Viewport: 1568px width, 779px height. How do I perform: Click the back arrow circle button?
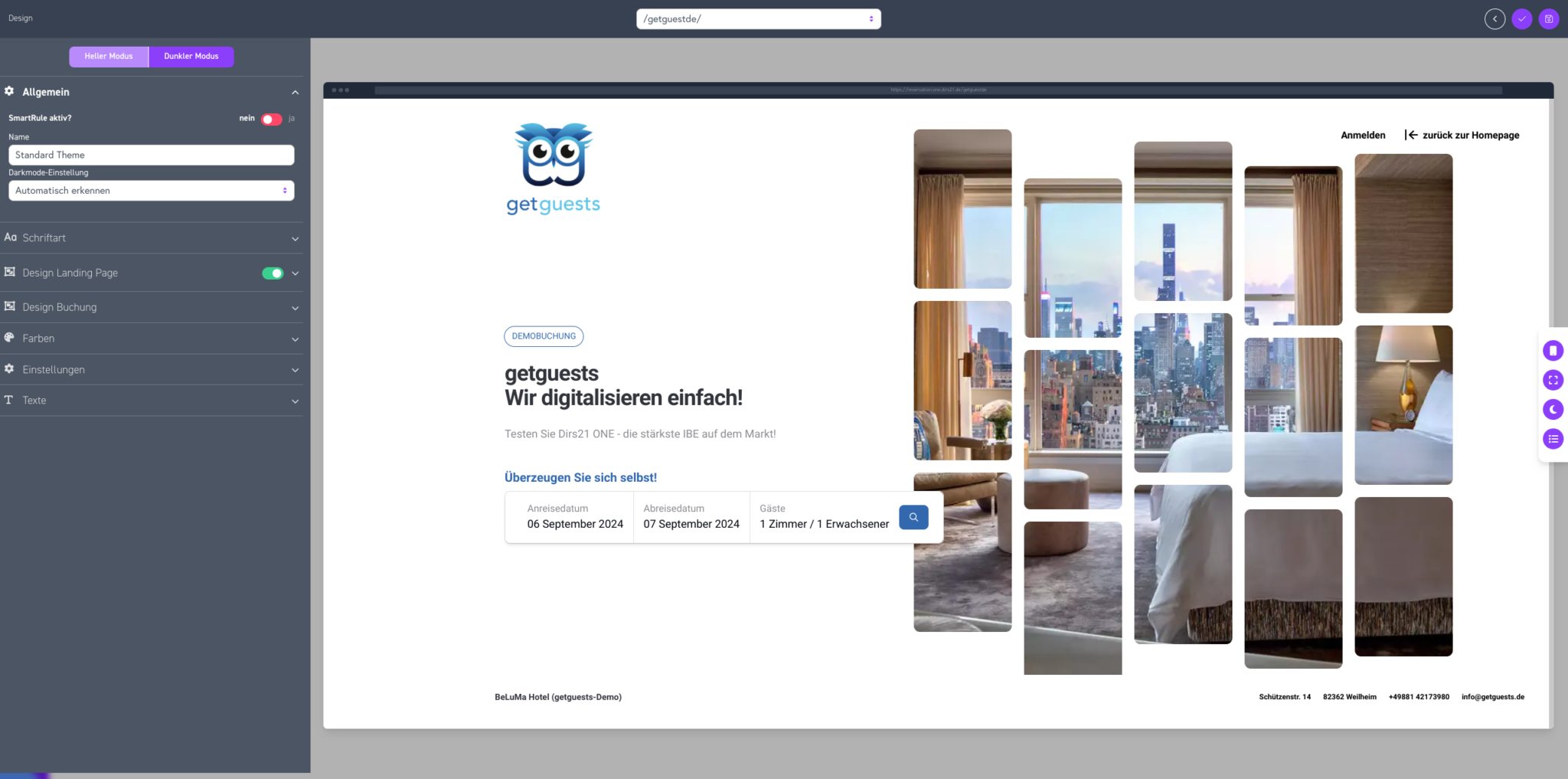[x=1494, y=19]
